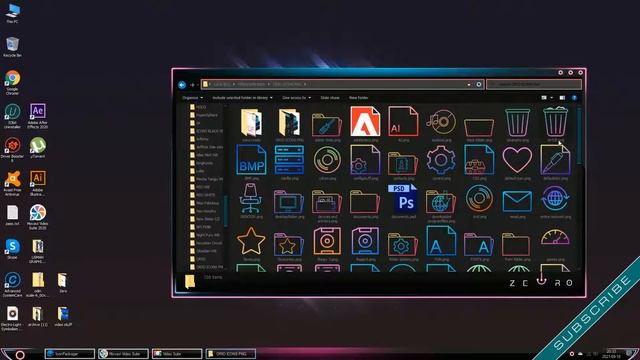Image resolution: width=640 pixels, height=360 pixels.
Task: Open This PC desktop icon
Action: pos(12,13)
